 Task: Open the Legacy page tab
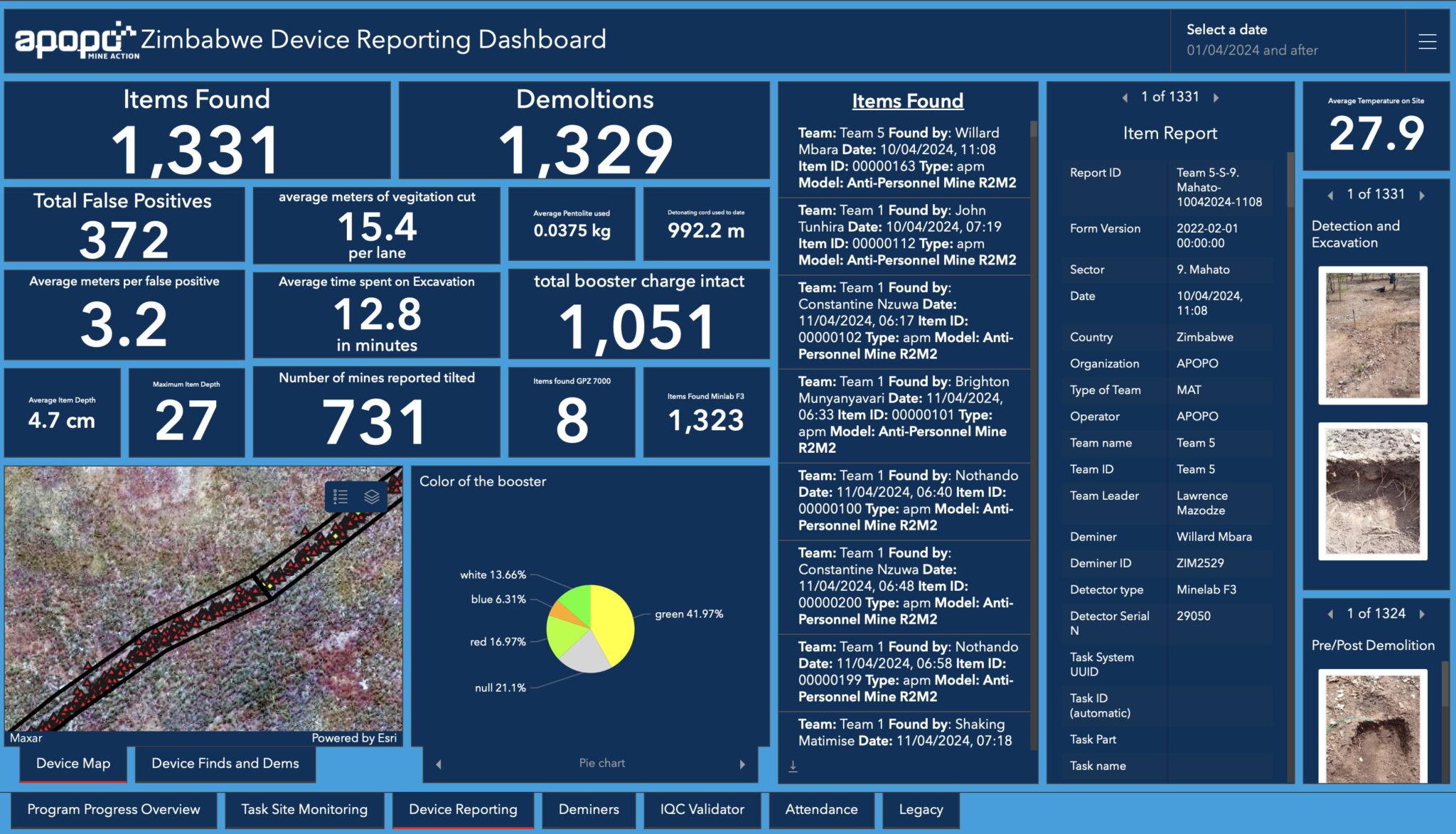point(921,810)
